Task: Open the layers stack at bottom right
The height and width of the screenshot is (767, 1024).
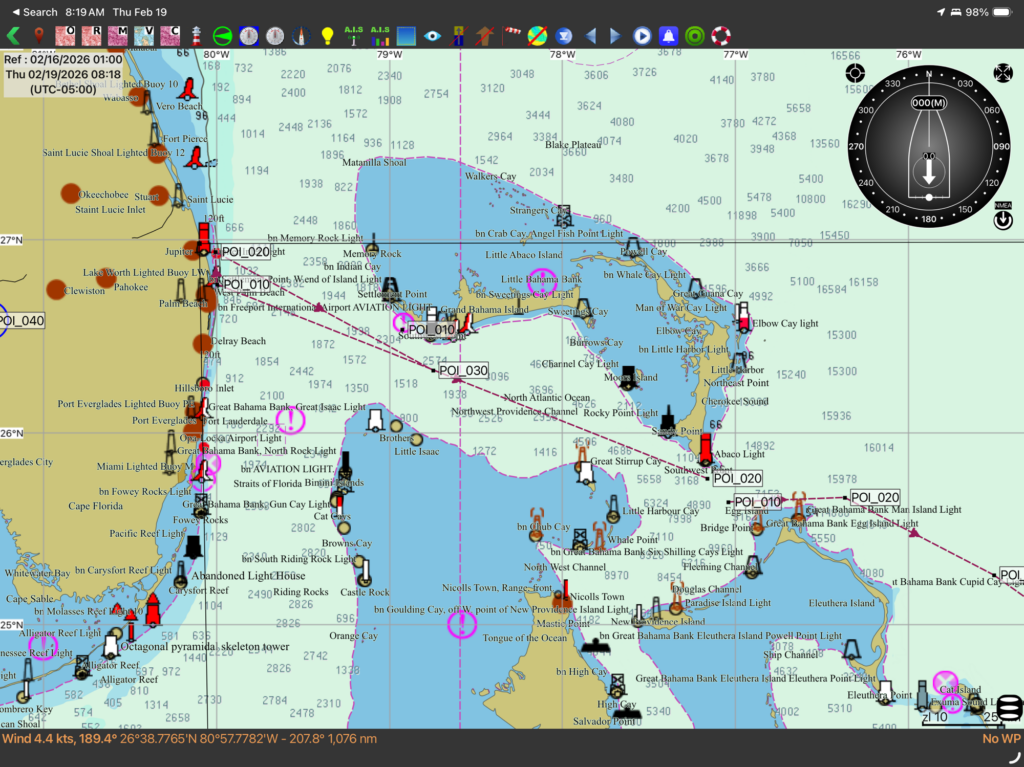Action: (x=1010, y=708)
